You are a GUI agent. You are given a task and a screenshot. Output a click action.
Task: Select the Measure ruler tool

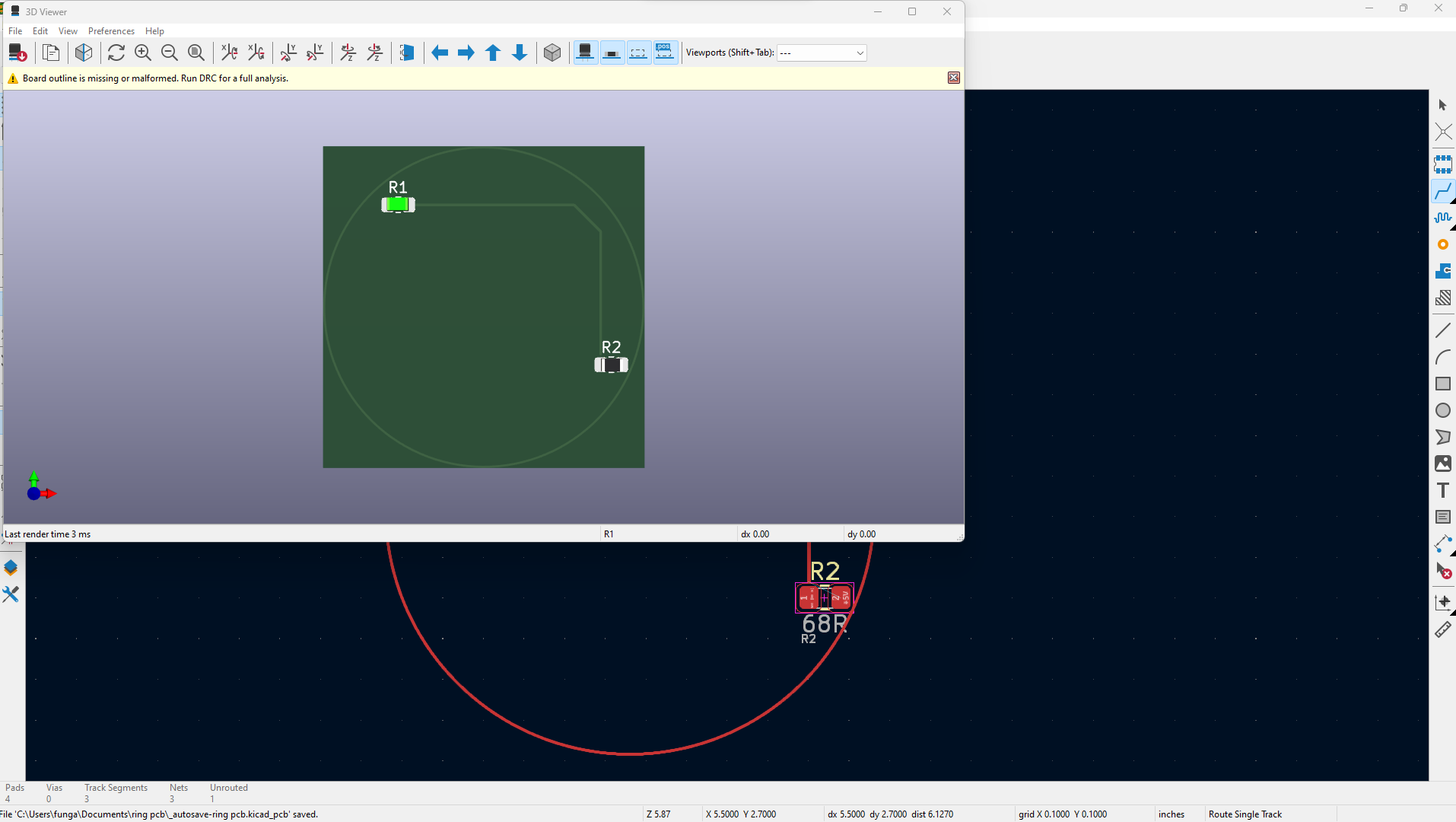tap(1442, 630)
